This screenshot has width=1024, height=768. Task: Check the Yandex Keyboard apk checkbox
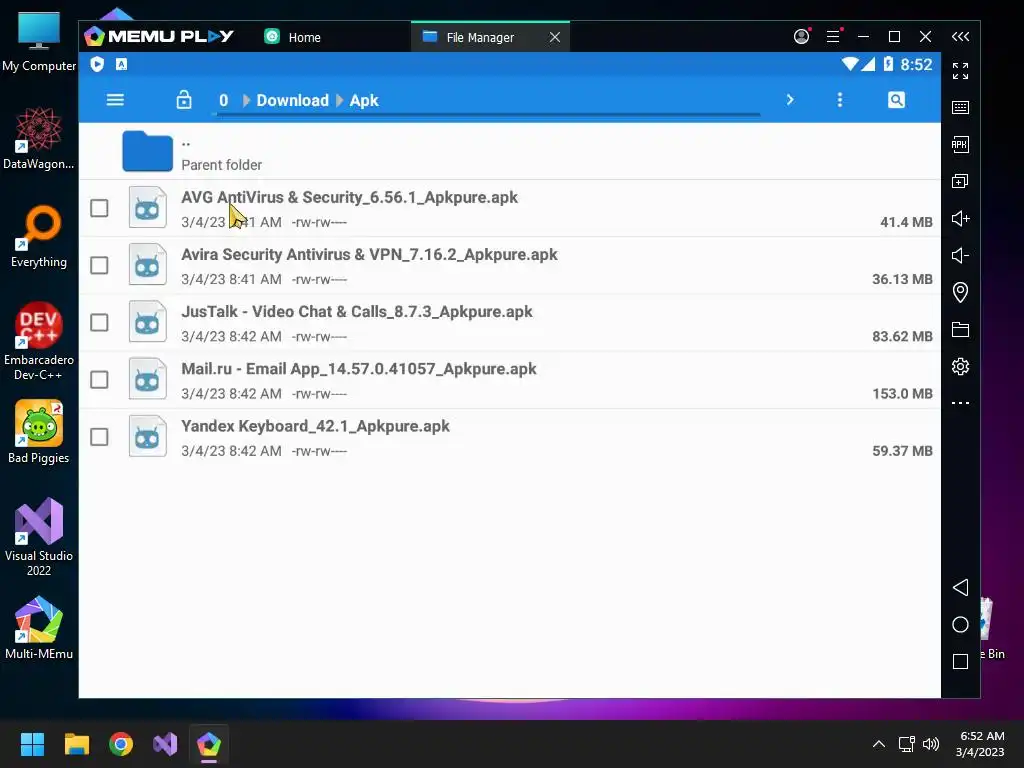tap(99, 437)
